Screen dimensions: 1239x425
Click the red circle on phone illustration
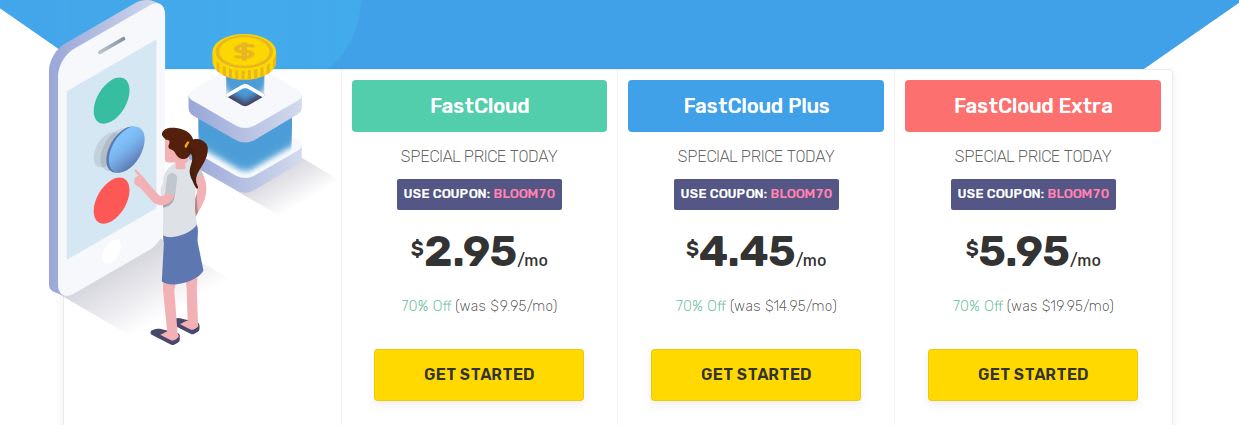(111, 200)
